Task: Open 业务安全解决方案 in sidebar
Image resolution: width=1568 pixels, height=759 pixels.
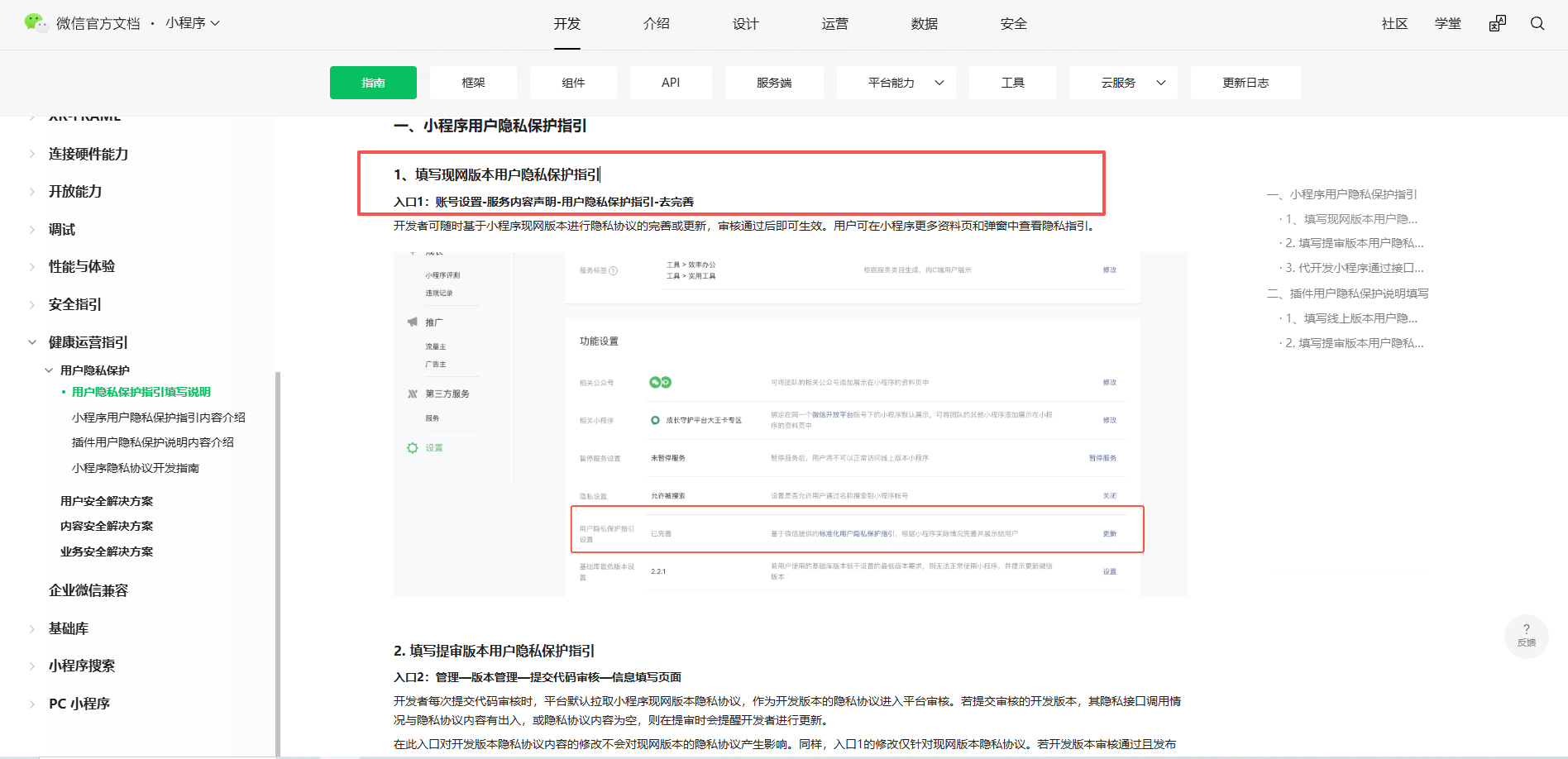Action: coord(107,551)
